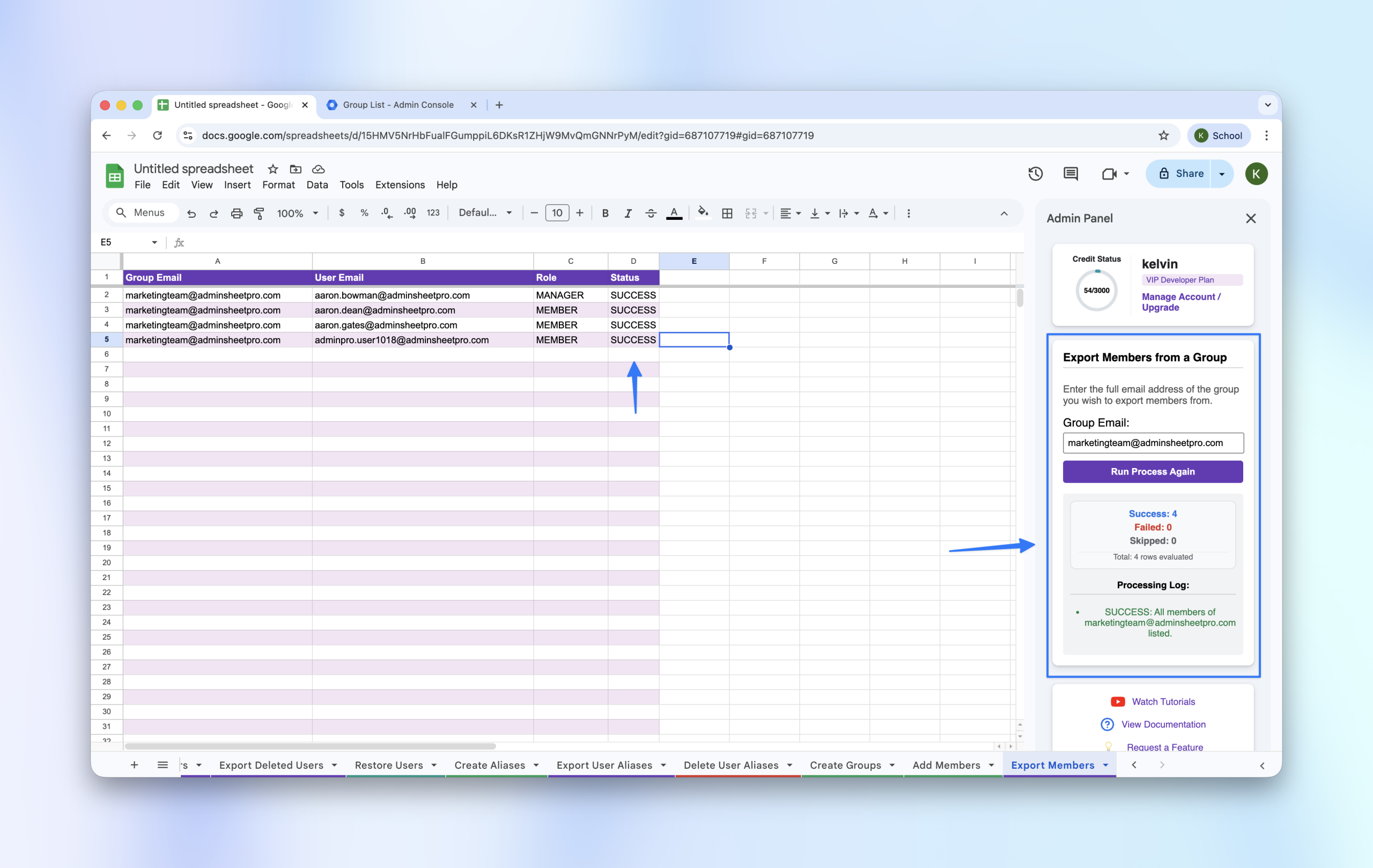
Task: Click the Group Email input field
Action: point(1153,443)
